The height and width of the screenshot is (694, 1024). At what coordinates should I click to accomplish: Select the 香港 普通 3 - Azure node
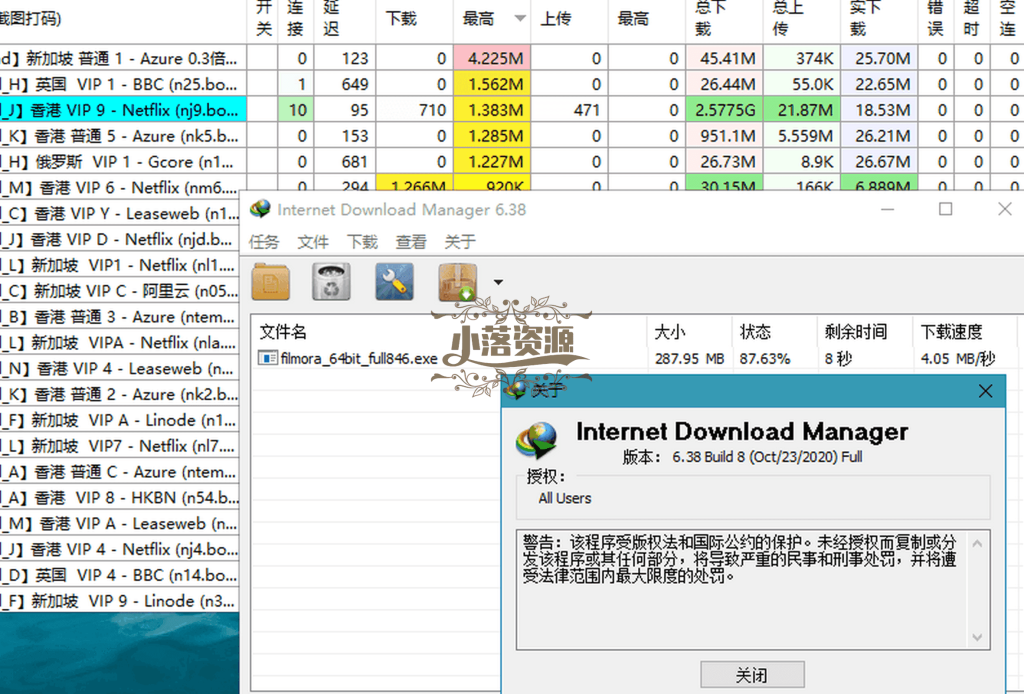pos(120,317)
